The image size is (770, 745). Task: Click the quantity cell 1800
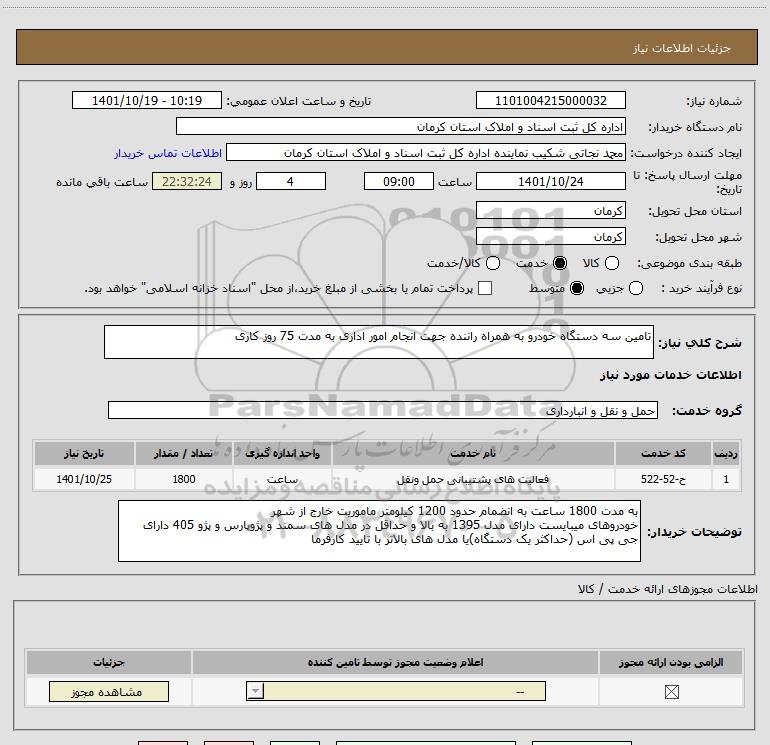click(184, 479)
